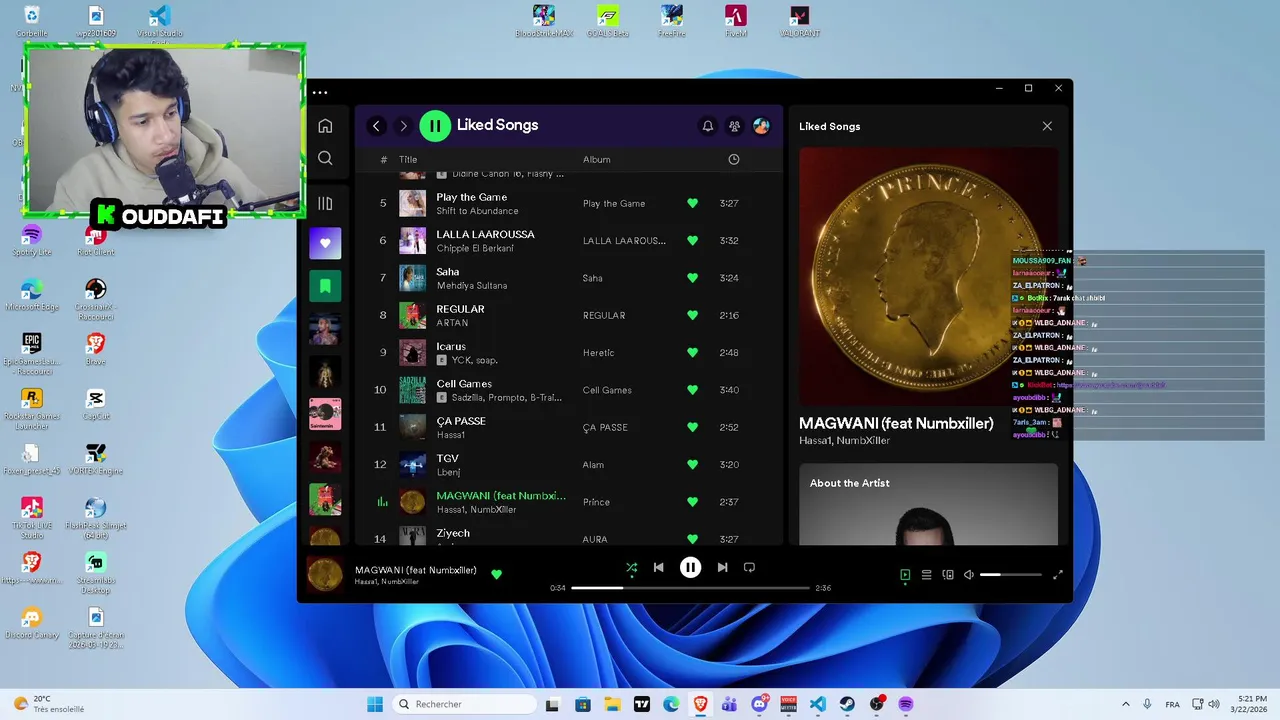This screenshot has width=1280, height=720.
Task: Click the Prince coin album cover
Action: click(928, 277)
